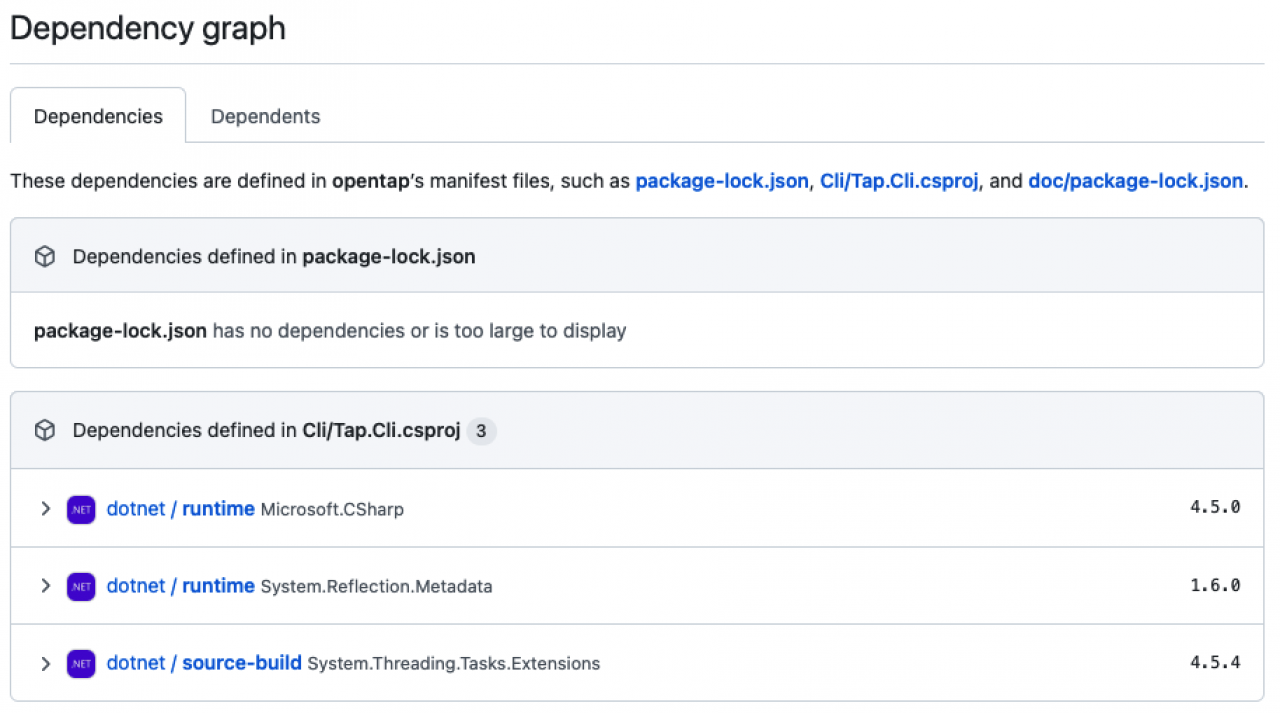The width and height of the screenshot is (1280, 713).
Task: Click the version 1.6.0 text
Action: pos(1215,585)
